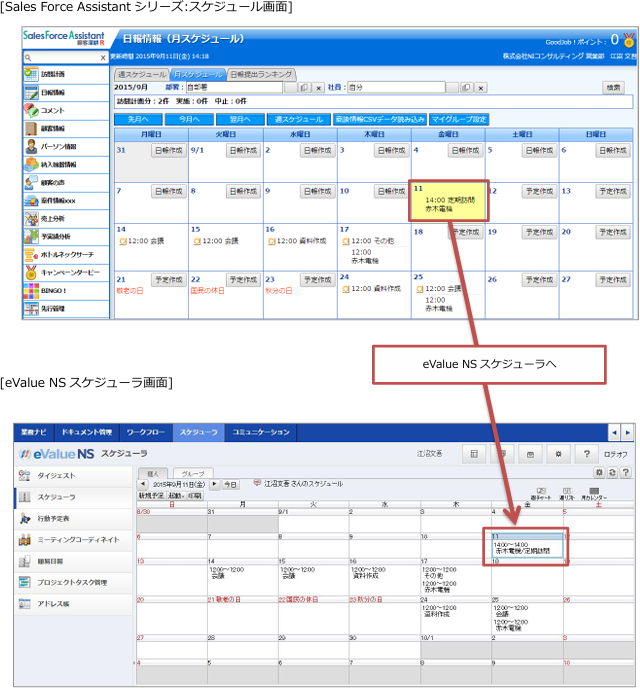Open the 売上分析 chart icon
The height and width of the screenshot is (688, 640).
click(31, 219)
